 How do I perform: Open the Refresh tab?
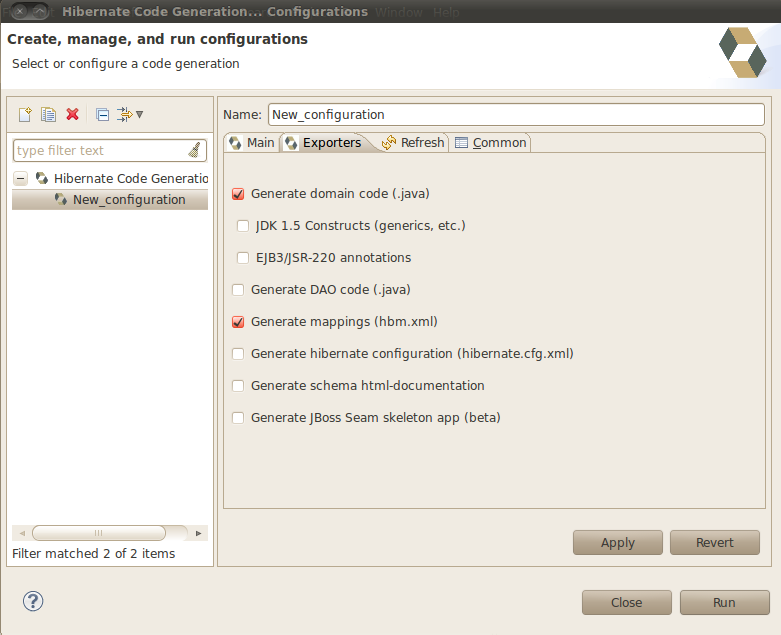[x=413, y=143]
